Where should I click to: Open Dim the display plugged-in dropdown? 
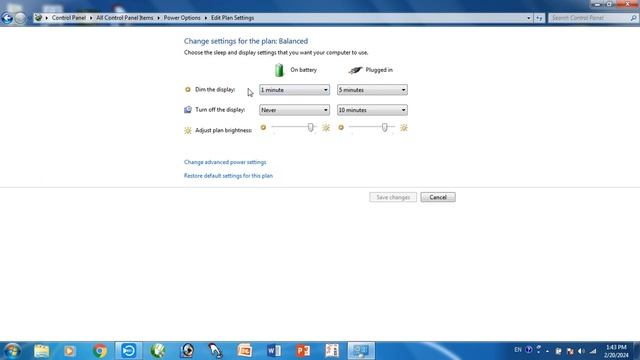click(372, 90)
